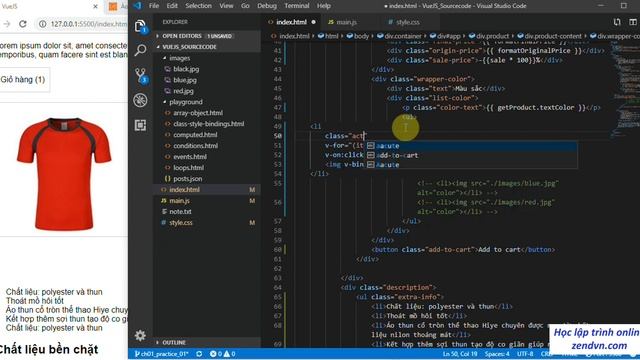Select git branch ch01_practice_01 in status bar
The image size is (640, 360).
point(162,354)
